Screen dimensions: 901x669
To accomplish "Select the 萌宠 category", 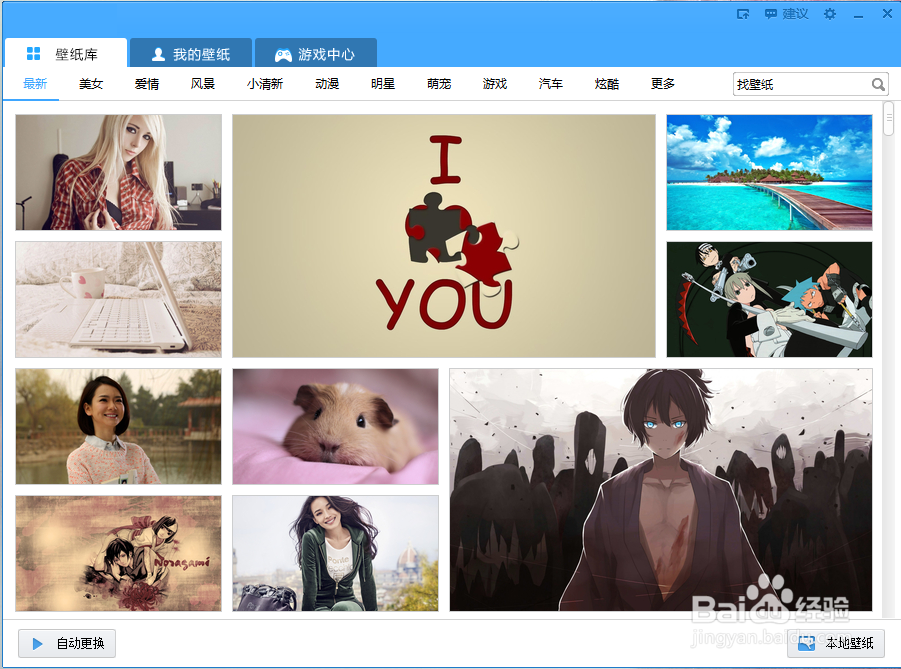I will [x=439, y=84].
